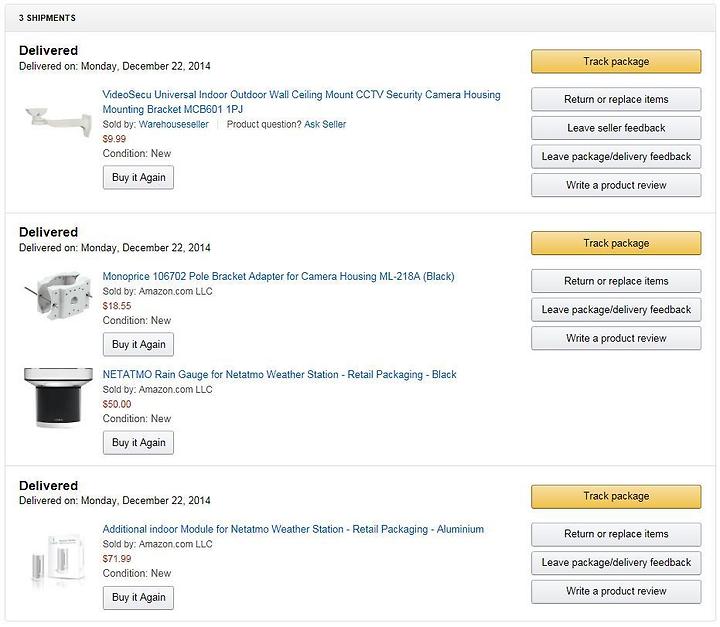
Task: Open Additional indoor Module for Netatmo link
Action: (293, 529)
